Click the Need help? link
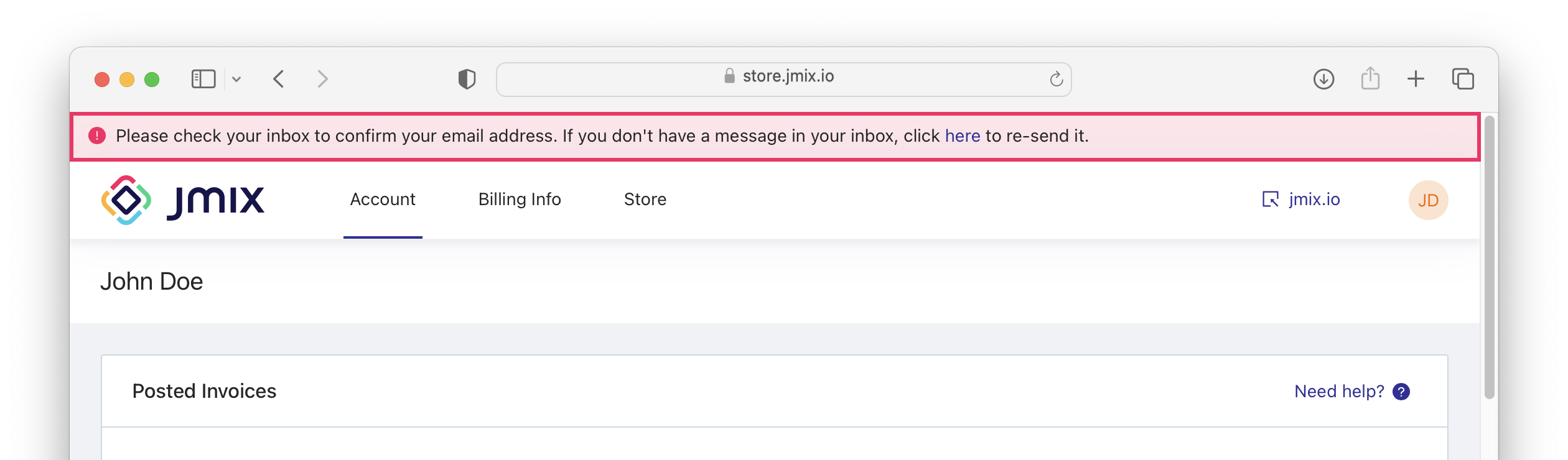 [x=1339, y=392]
